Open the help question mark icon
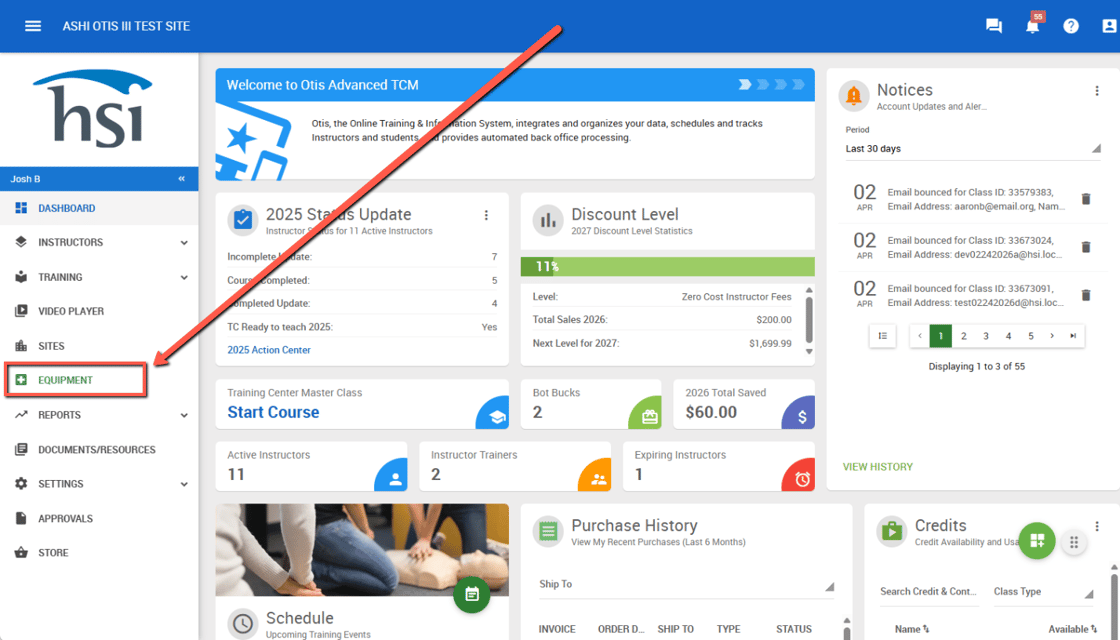 click(1071, 26)
